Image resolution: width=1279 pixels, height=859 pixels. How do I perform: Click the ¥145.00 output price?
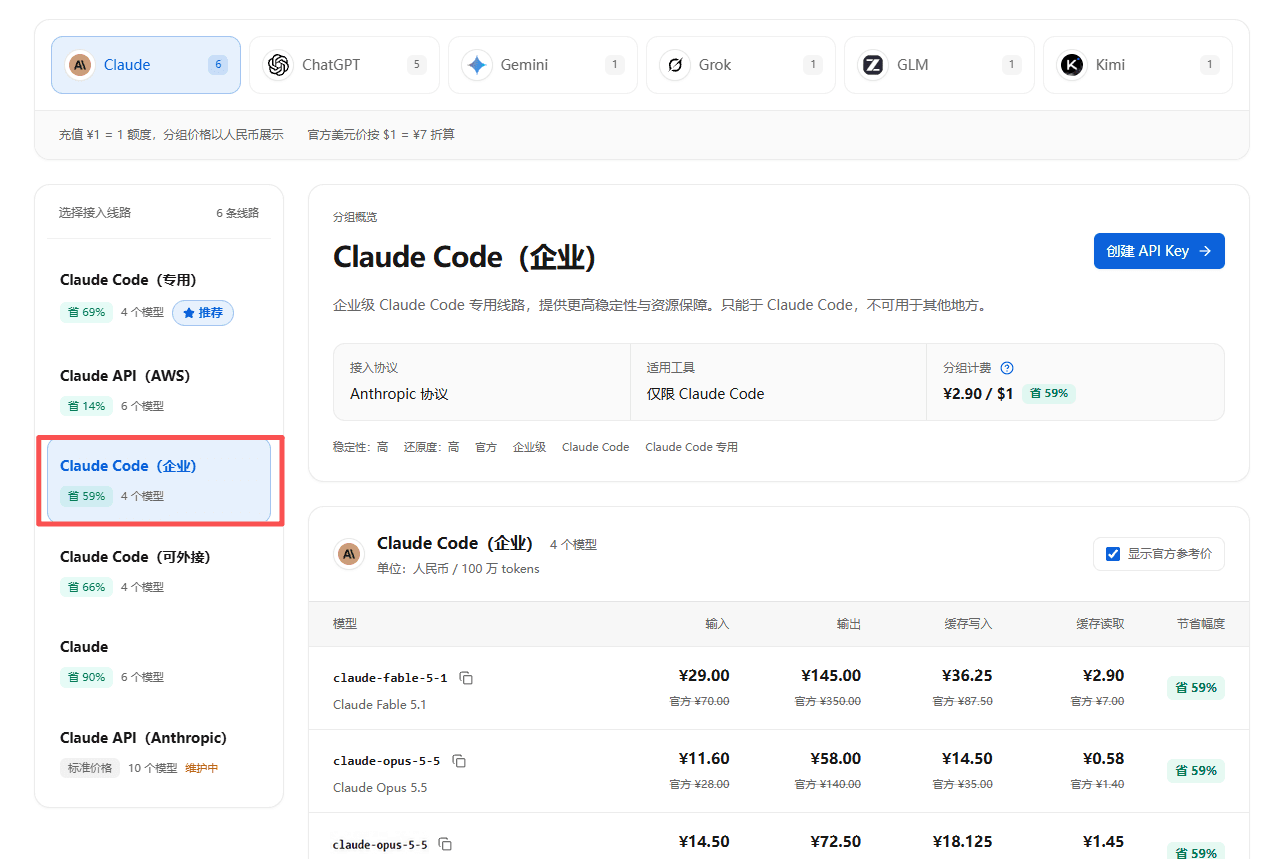(831, 677)
